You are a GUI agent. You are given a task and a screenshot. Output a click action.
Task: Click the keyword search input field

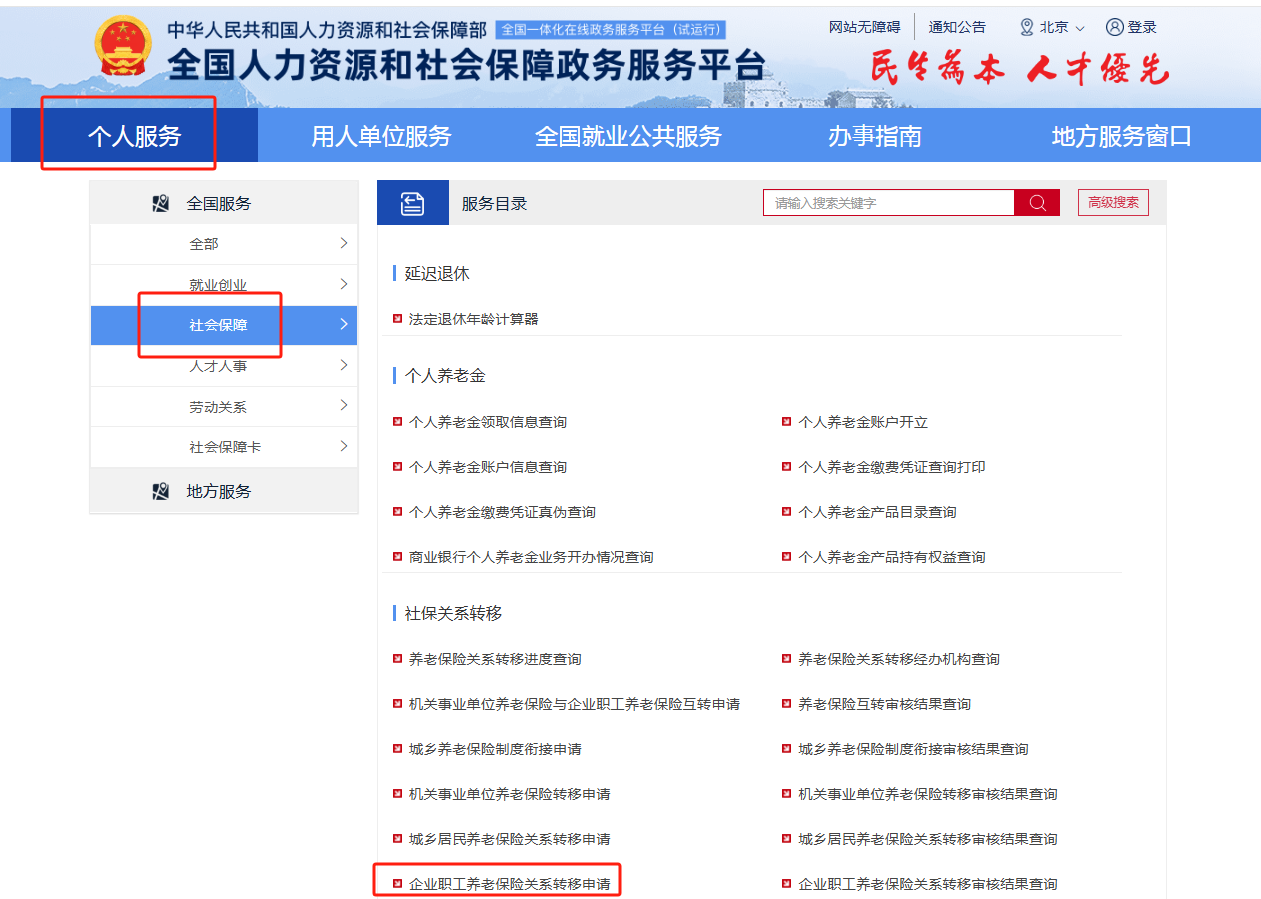(888, 203)
